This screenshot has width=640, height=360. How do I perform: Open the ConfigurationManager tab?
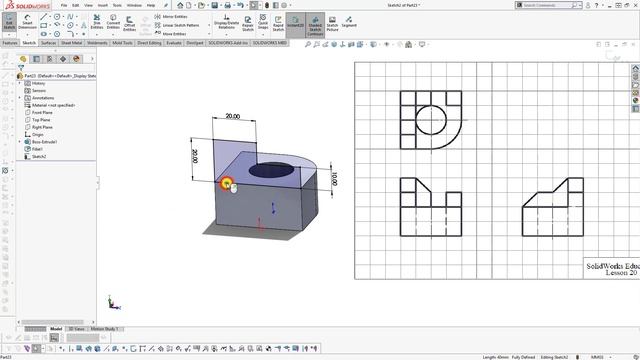[50, 59]
